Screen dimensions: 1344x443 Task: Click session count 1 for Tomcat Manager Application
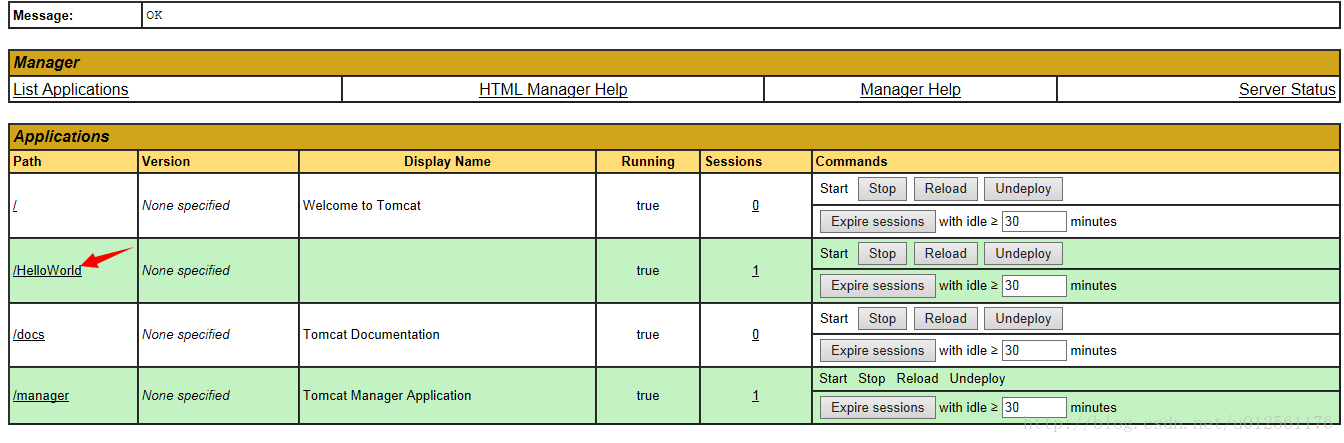755,396
